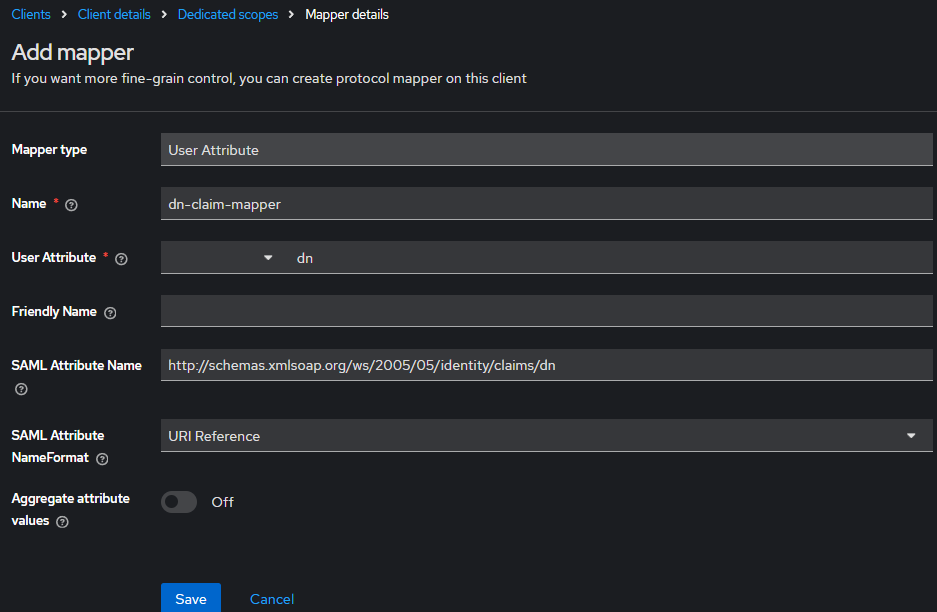The image size is (937, 612).
Task: Show help for SAML Attribute Name
Action: pos(21,389)
